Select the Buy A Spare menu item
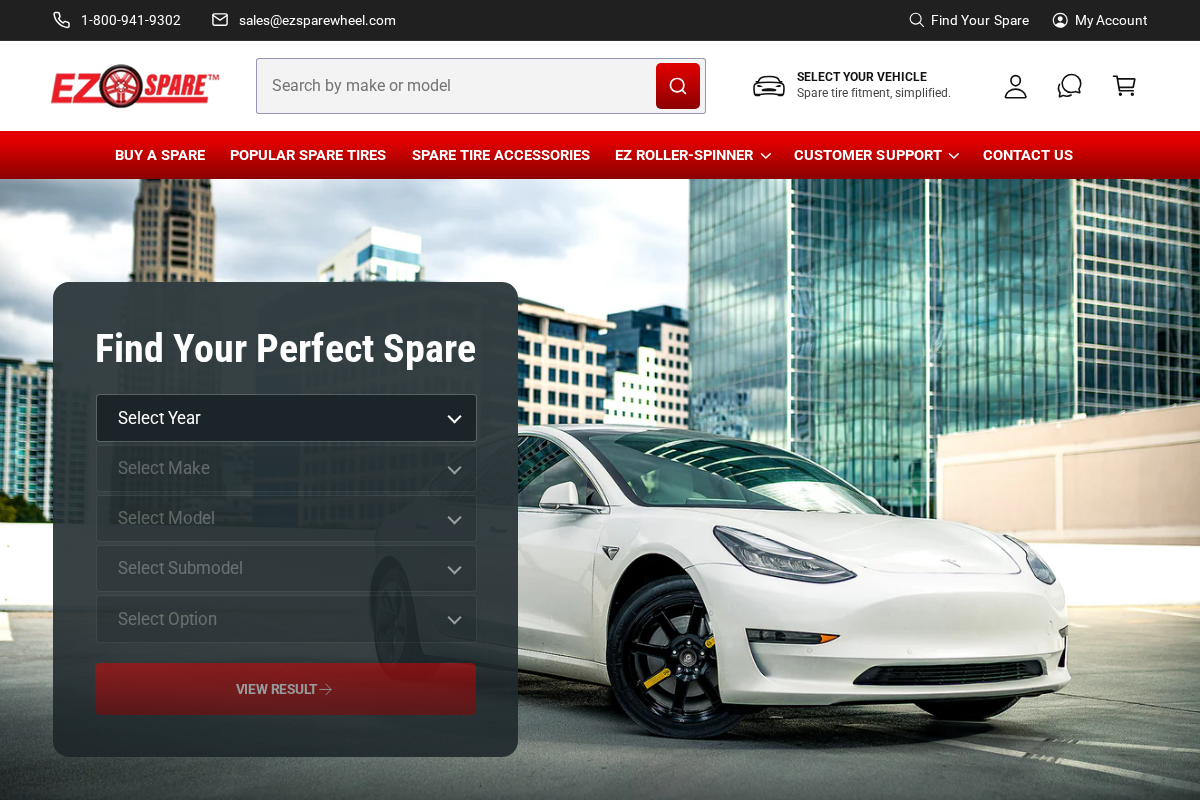1200x800 pixels. tap(160, 155)
